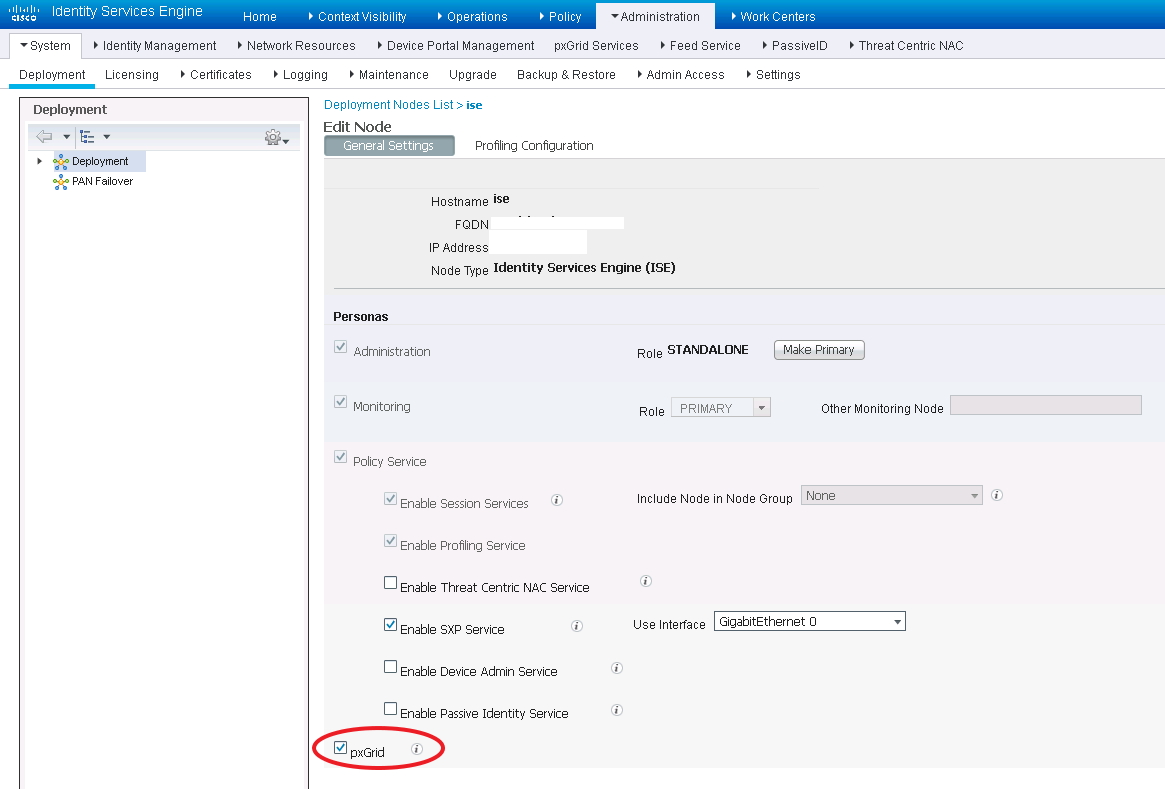
Task: Expand the Certificates menu
Action: coord(215,74)
